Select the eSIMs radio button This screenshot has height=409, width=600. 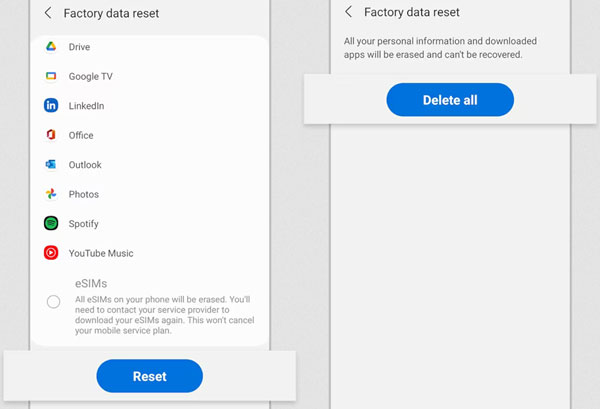53,301
